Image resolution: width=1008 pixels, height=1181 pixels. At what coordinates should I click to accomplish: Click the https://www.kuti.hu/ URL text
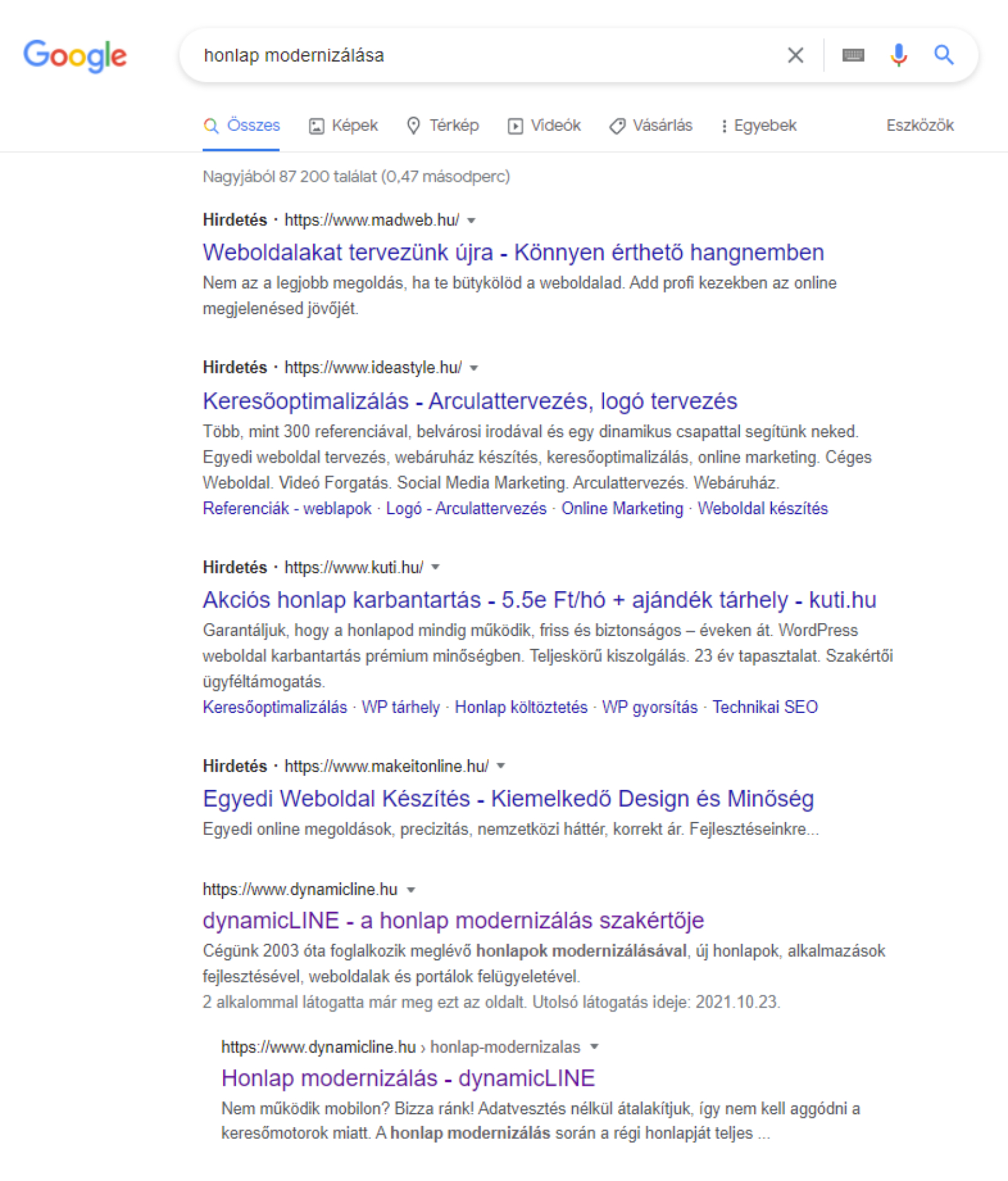click(x=354, y=567)
